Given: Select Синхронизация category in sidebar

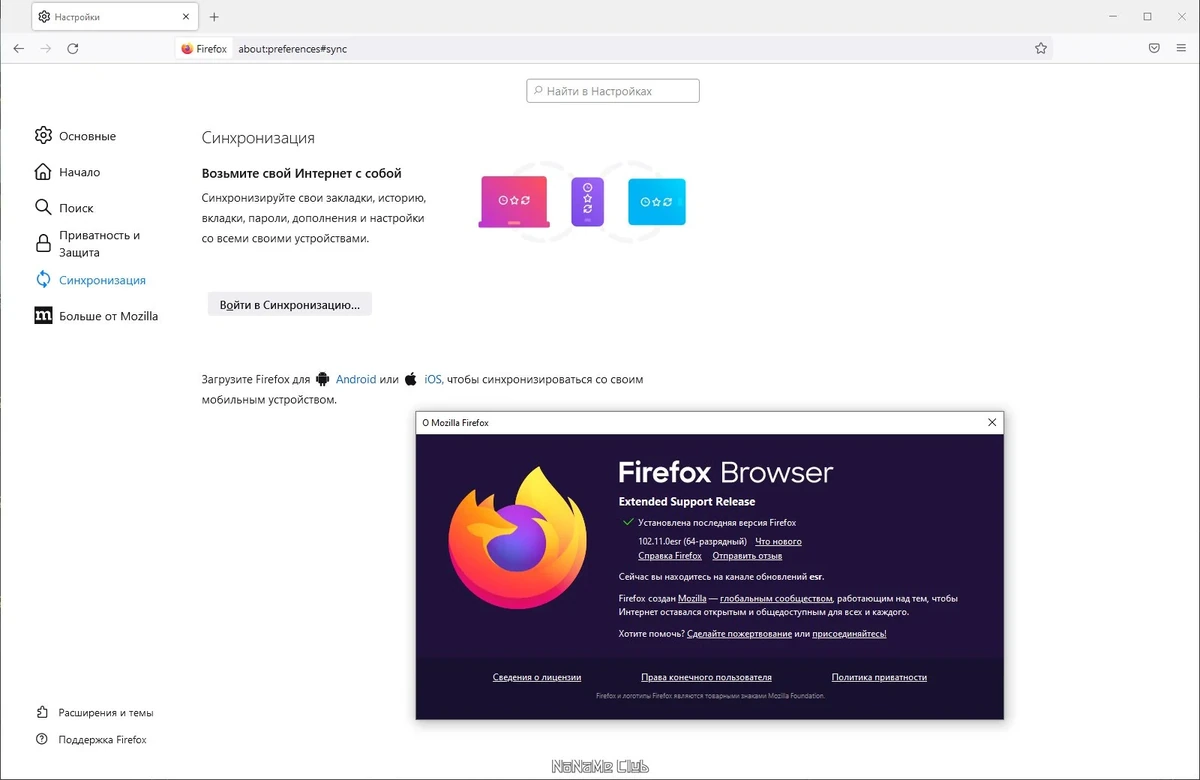Looking at the screenshot, I should 102,280.
